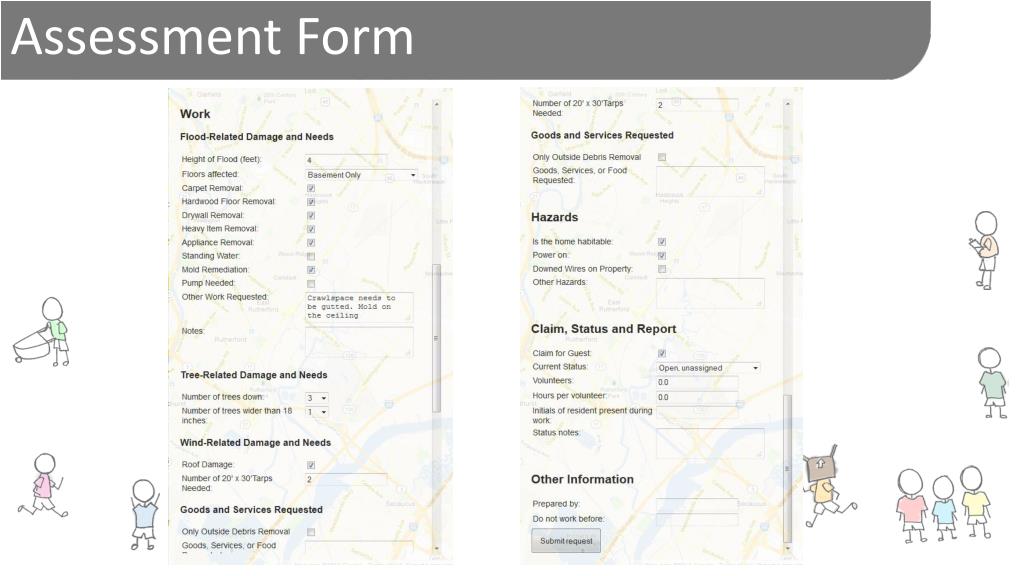
Task: Click Tarps Needed field below Roof Damage
Action: (345, 479)
